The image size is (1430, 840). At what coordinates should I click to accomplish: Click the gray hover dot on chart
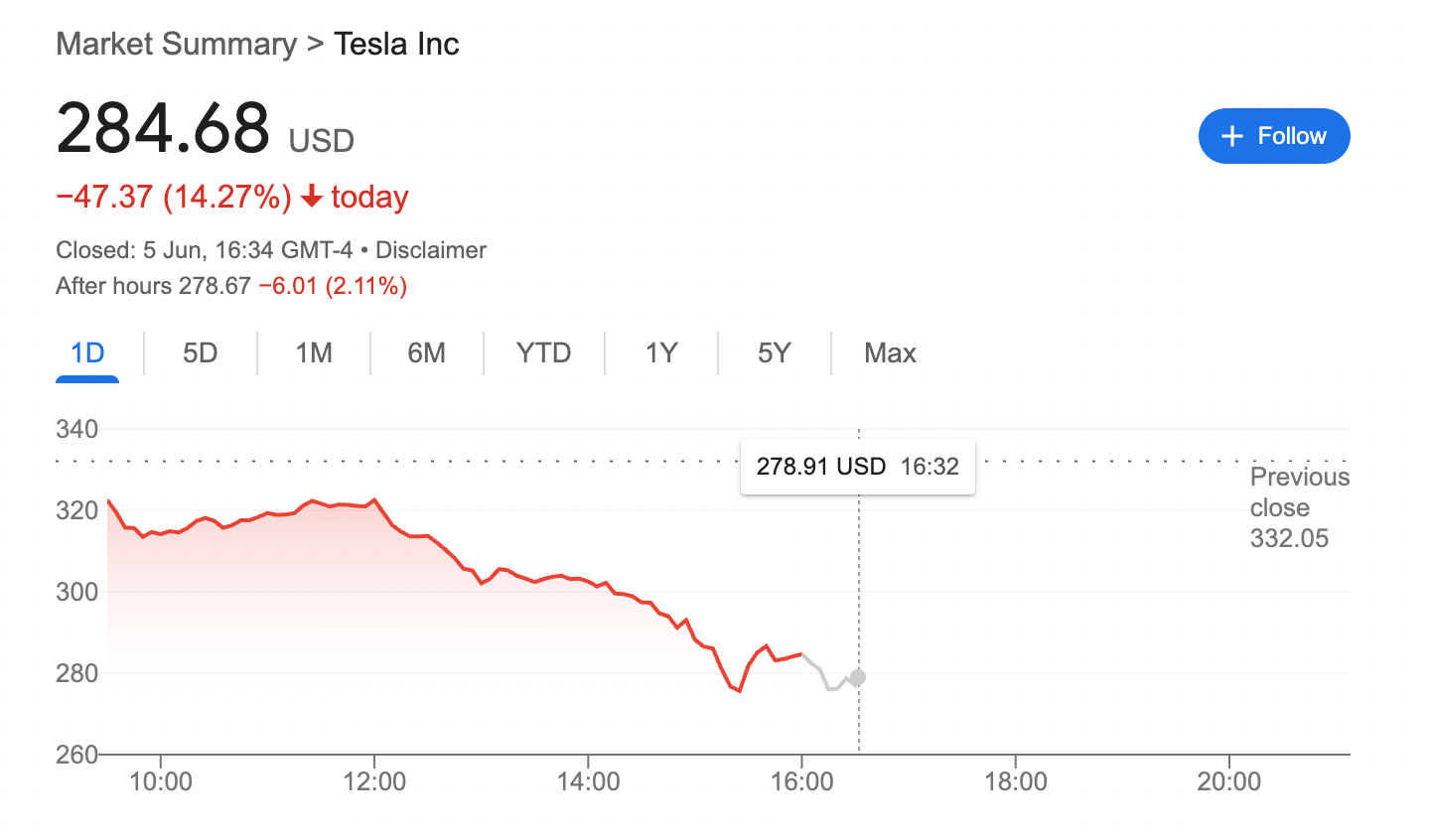coord(858,677)
